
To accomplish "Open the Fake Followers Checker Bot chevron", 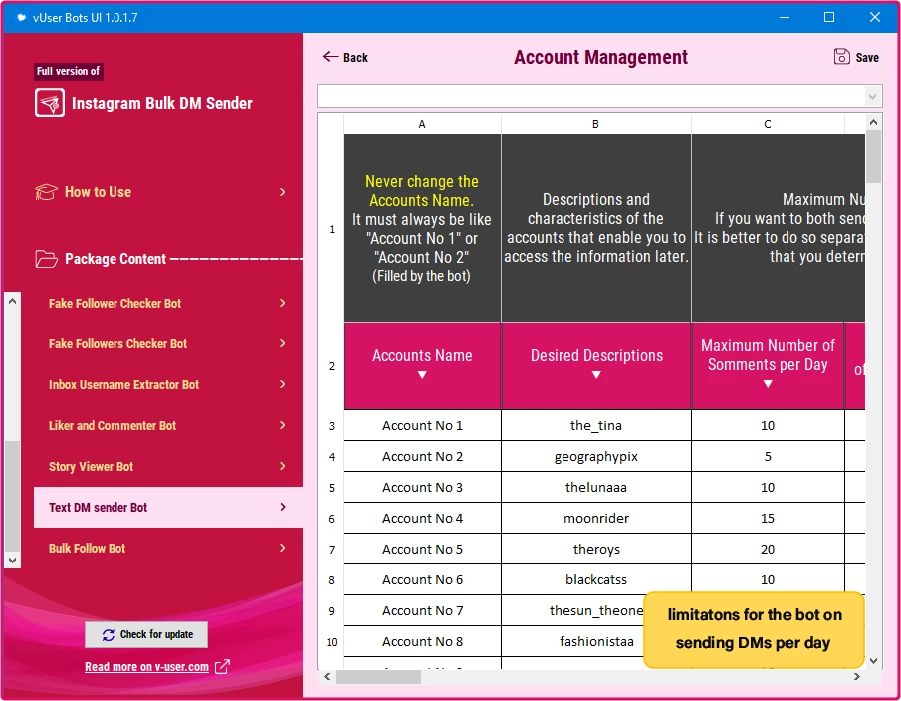I will (283, 343).
